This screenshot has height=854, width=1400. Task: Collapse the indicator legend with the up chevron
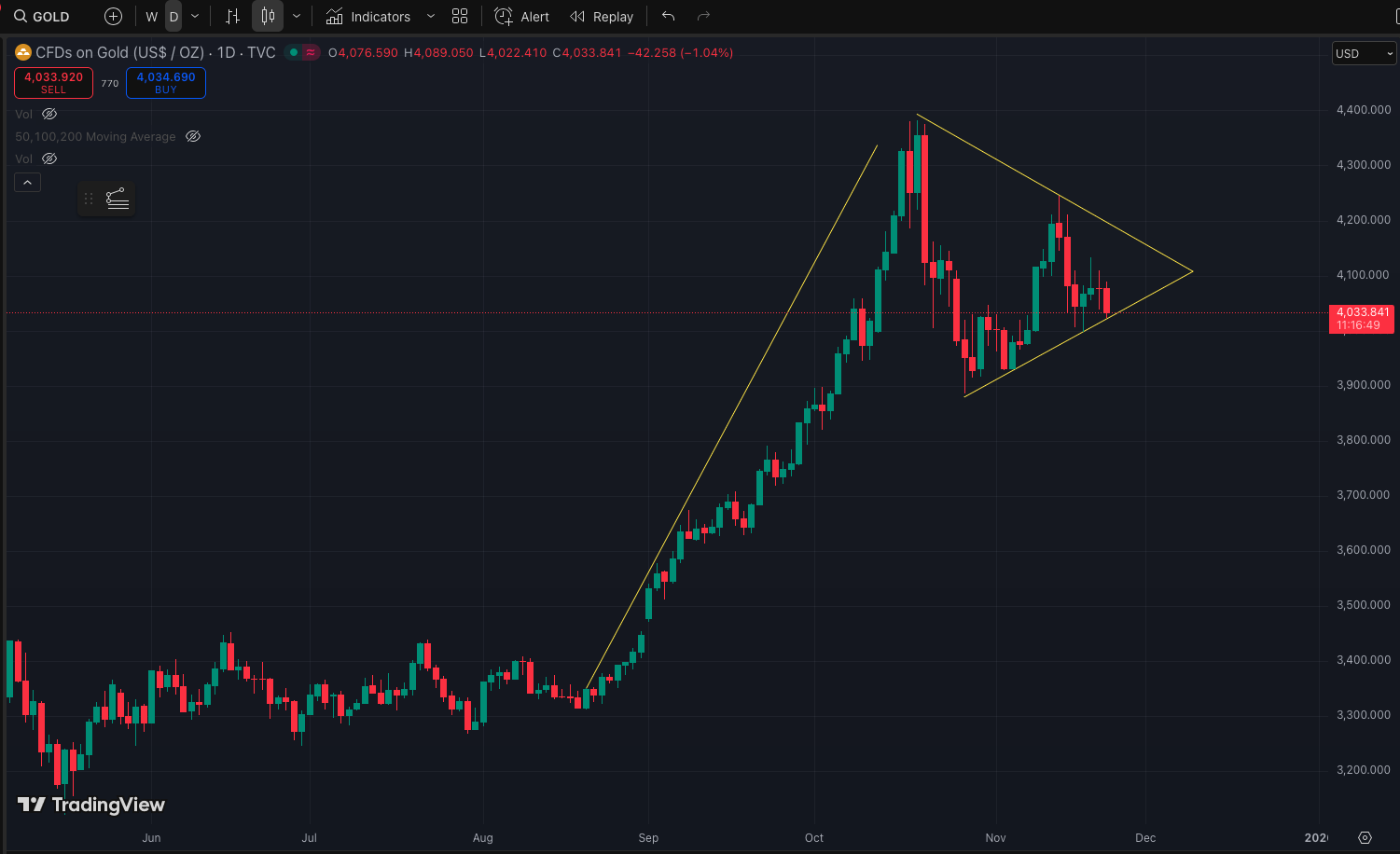[x=27, y=183]
